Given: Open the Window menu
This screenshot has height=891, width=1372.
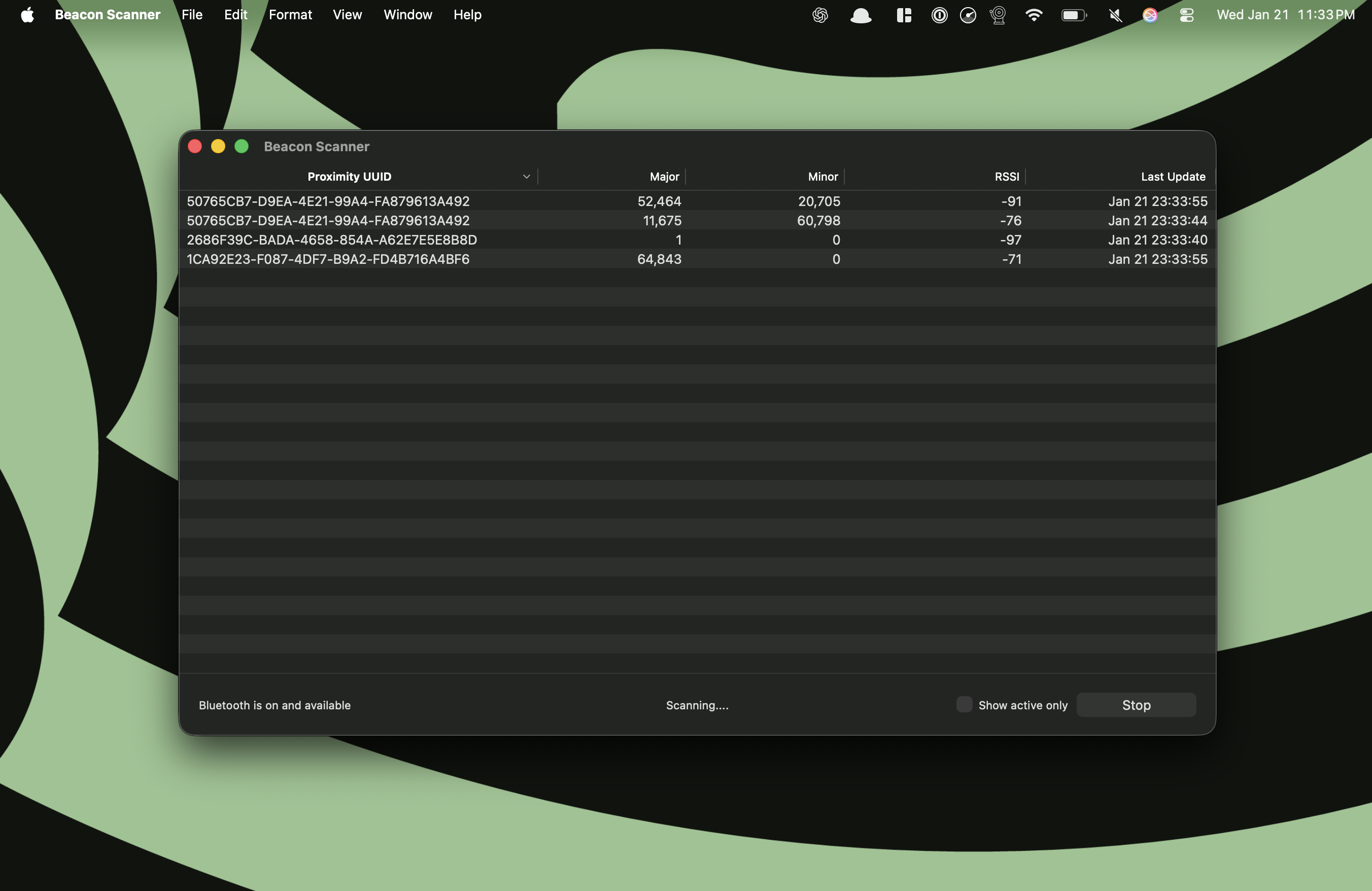Looking at the screenshot, I should pos(407,15).
